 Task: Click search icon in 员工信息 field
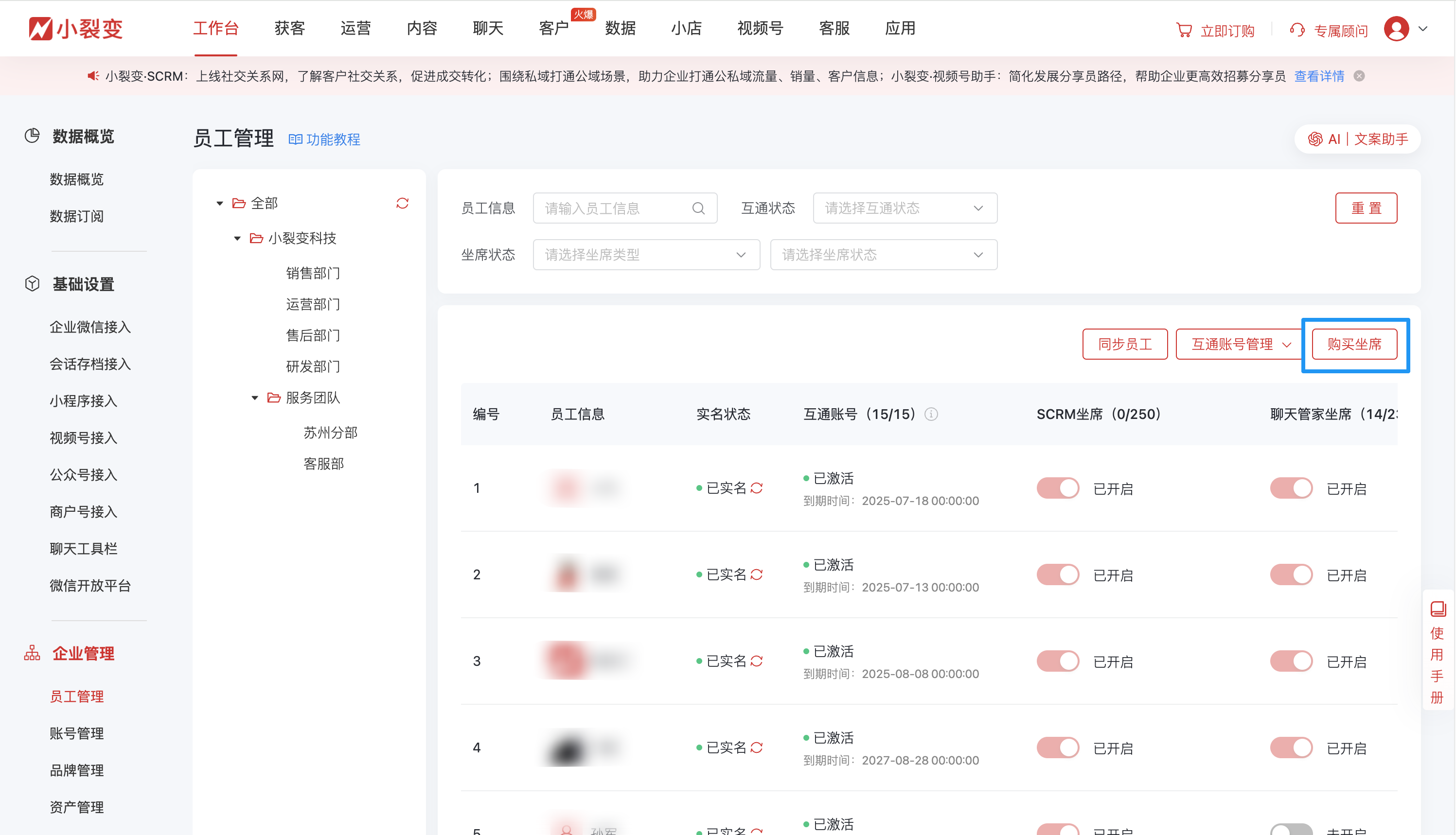[698, 208]
